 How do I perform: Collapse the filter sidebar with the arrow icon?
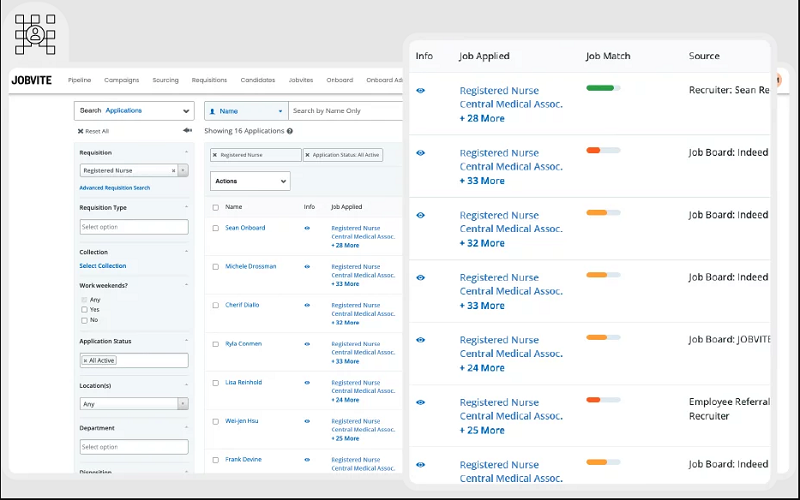pyautogui.click(x=187, y=131)
